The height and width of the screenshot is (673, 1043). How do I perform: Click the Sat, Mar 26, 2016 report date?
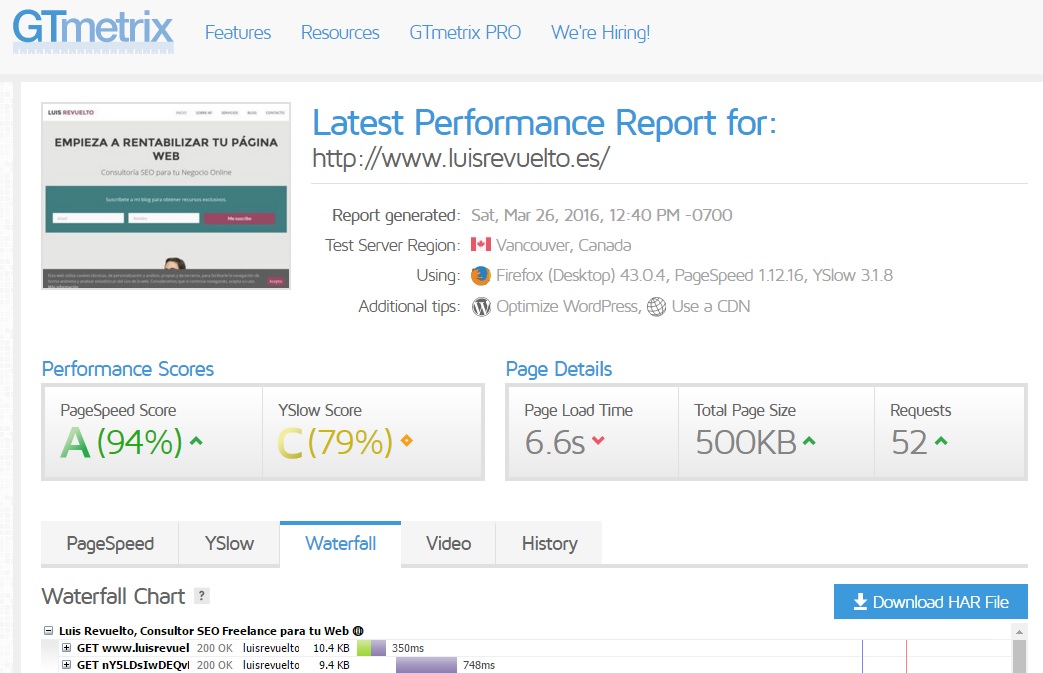point(601,215)
